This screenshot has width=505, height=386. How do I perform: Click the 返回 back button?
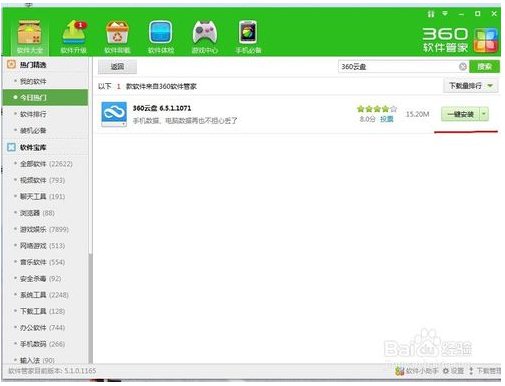coord(117,67)
